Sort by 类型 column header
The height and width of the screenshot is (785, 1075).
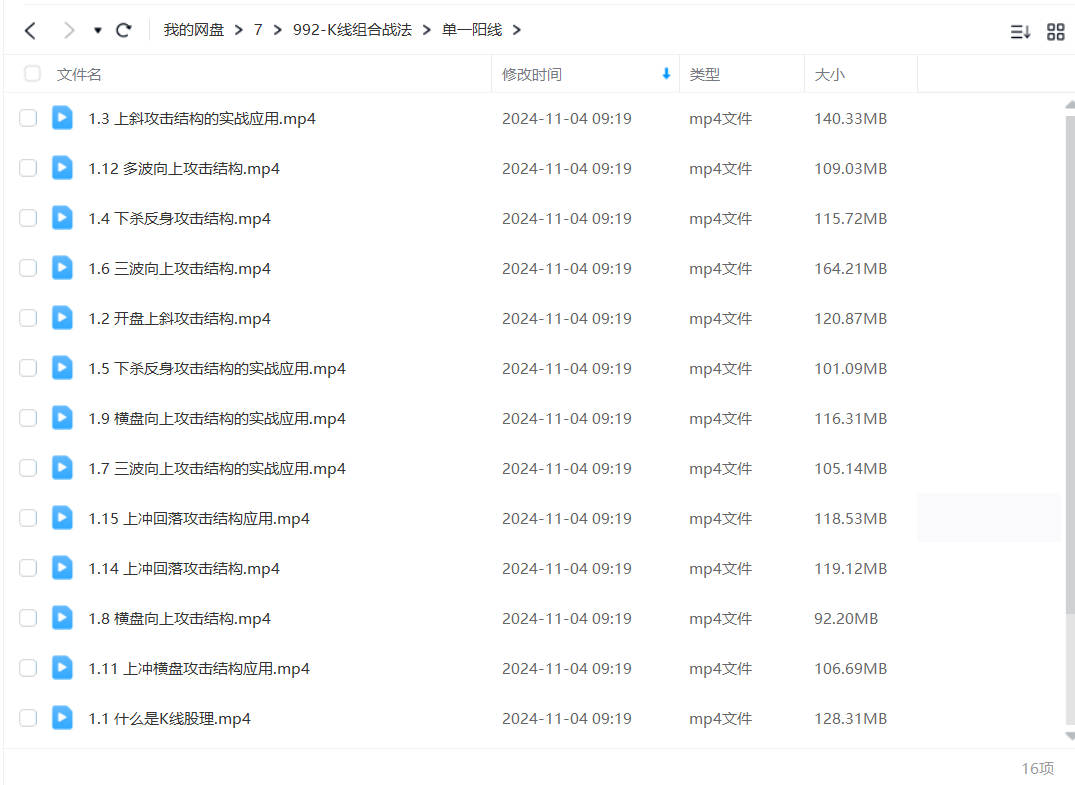tap(704, 74)
